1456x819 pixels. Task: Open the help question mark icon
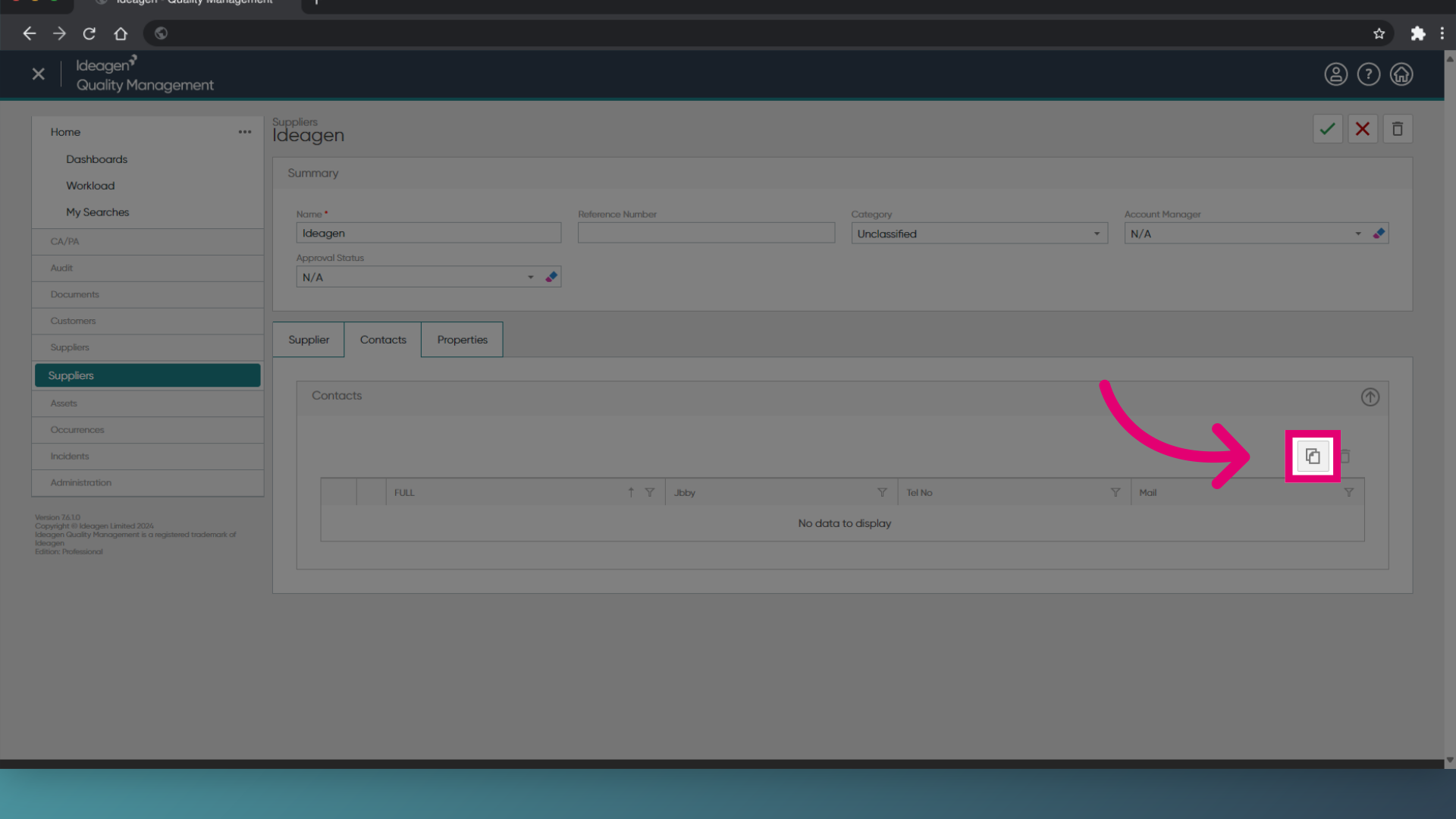(1368, 74)
